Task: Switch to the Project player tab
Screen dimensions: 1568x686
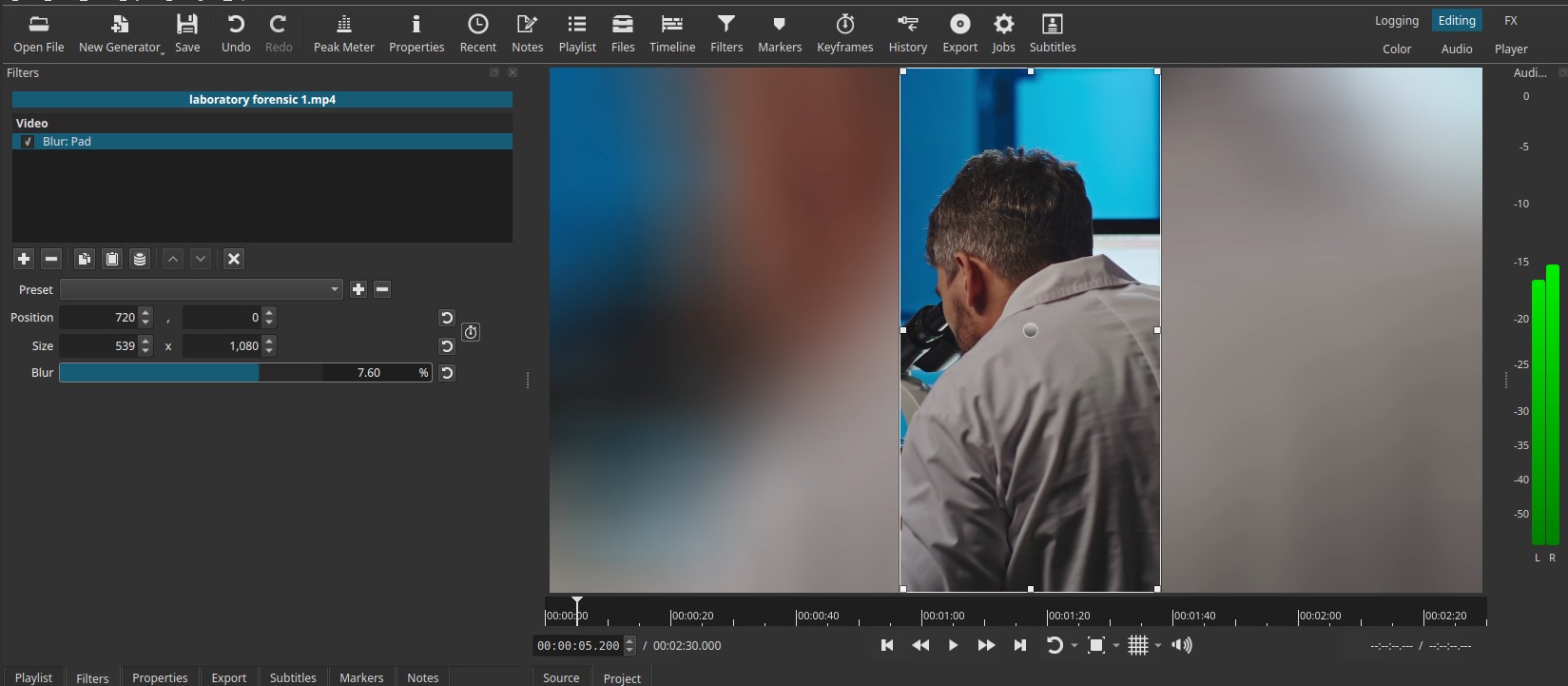Action: point(622,677)
